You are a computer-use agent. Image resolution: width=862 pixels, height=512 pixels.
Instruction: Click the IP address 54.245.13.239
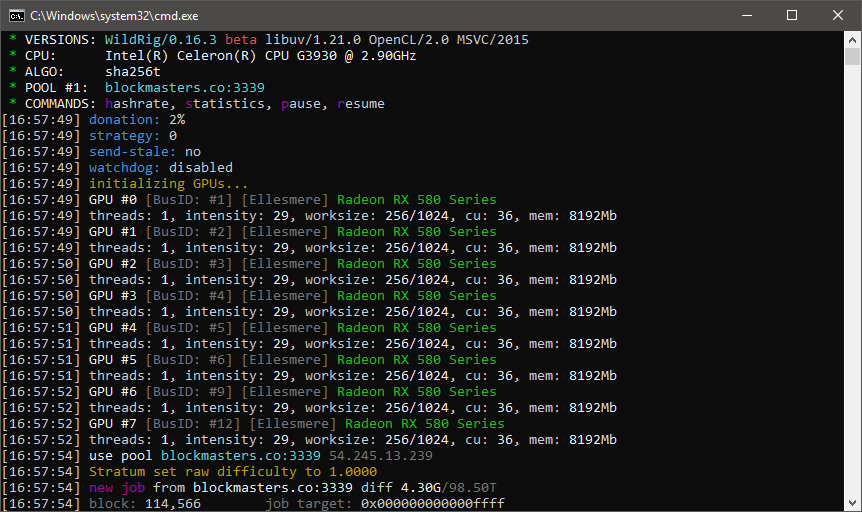pyautogui.click(x=381, y=455)
